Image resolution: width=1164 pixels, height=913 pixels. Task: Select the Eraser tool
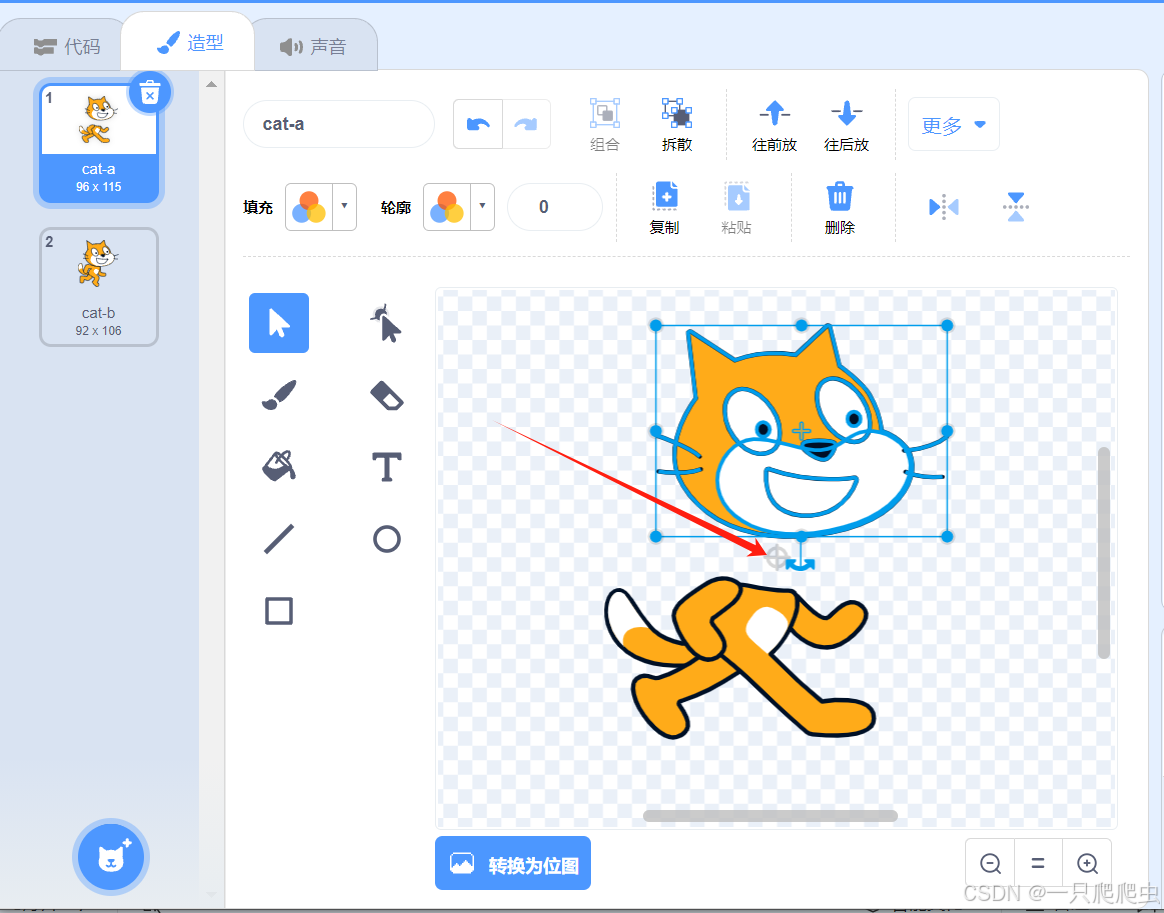(387, 395)
